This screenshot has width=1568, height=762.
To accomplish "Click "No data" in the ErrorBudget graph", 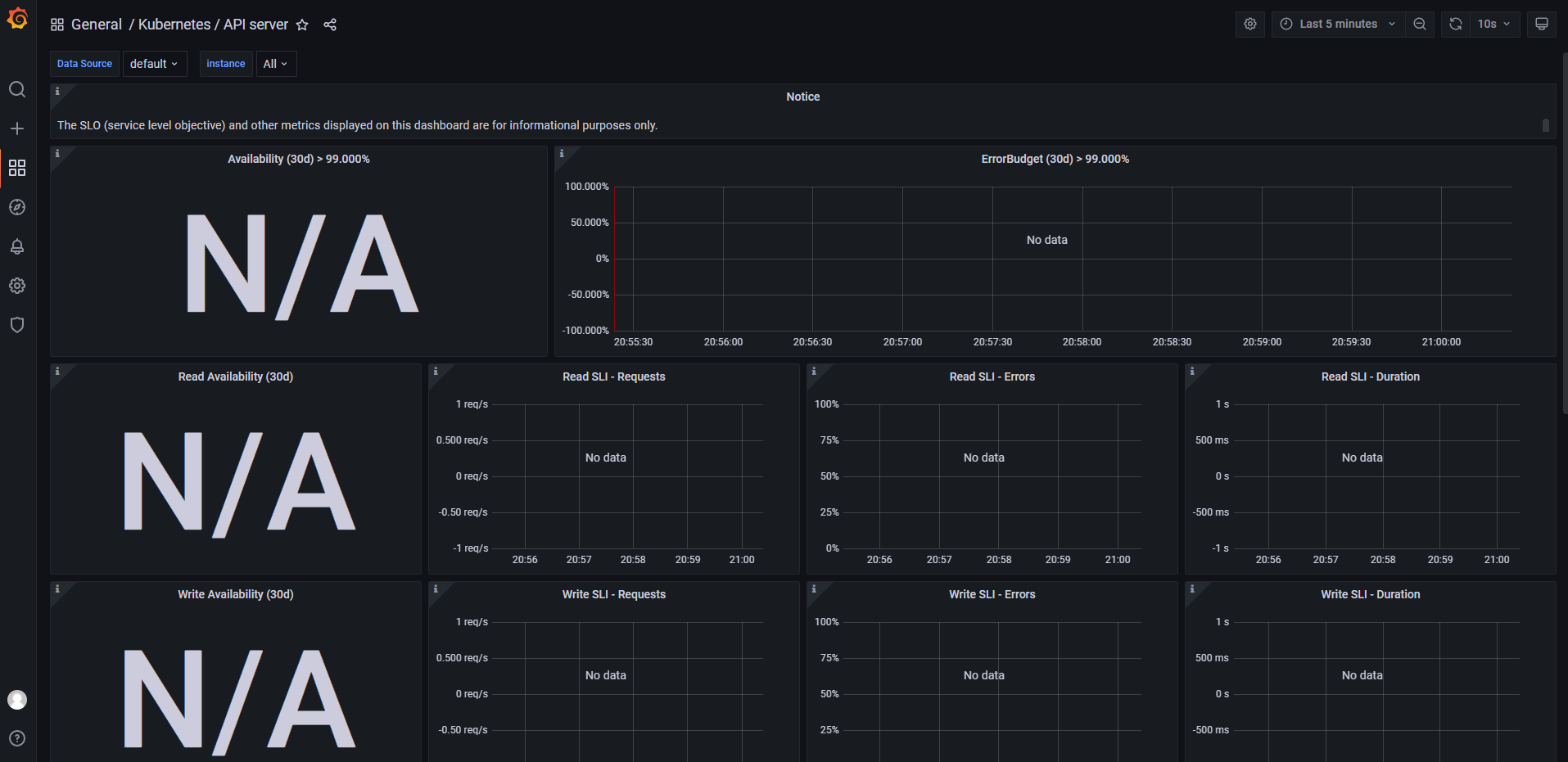I will tap(1047, 240).
